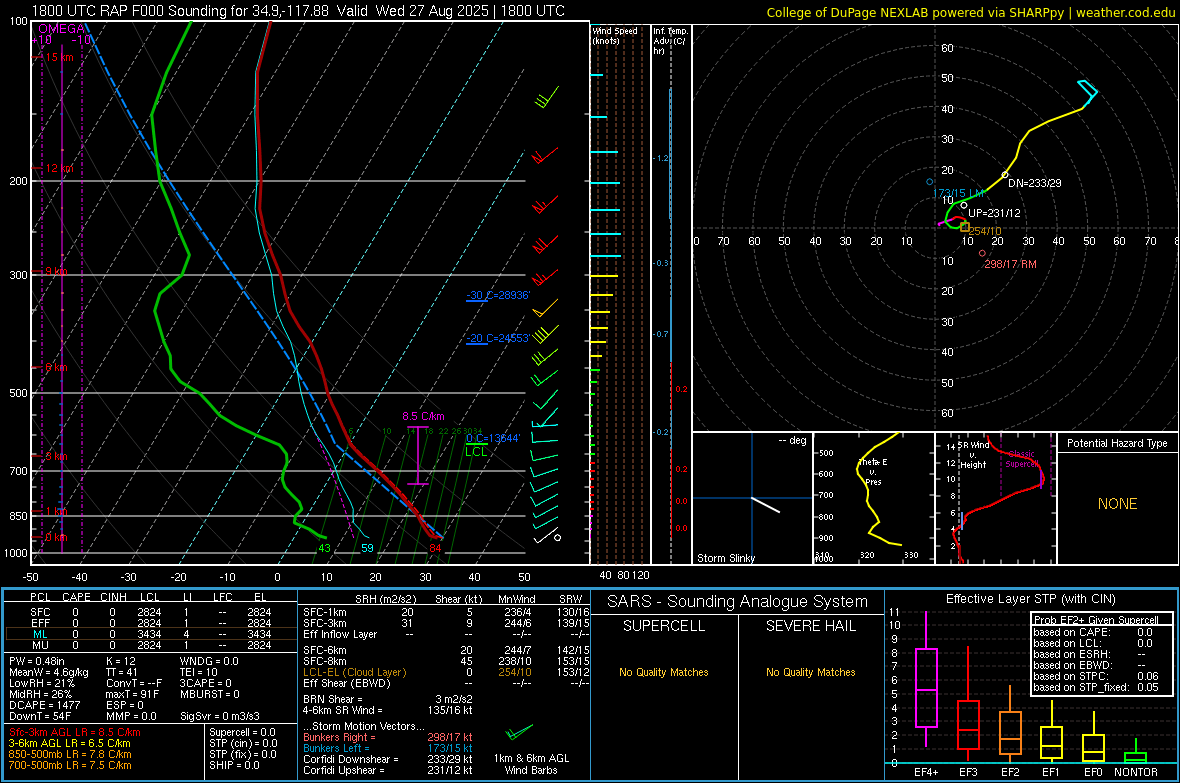The width and height of the screenshot is (1180, 783).
Task: Click the "Wind Speed (knots)" panel header
Action: point(615,35)
